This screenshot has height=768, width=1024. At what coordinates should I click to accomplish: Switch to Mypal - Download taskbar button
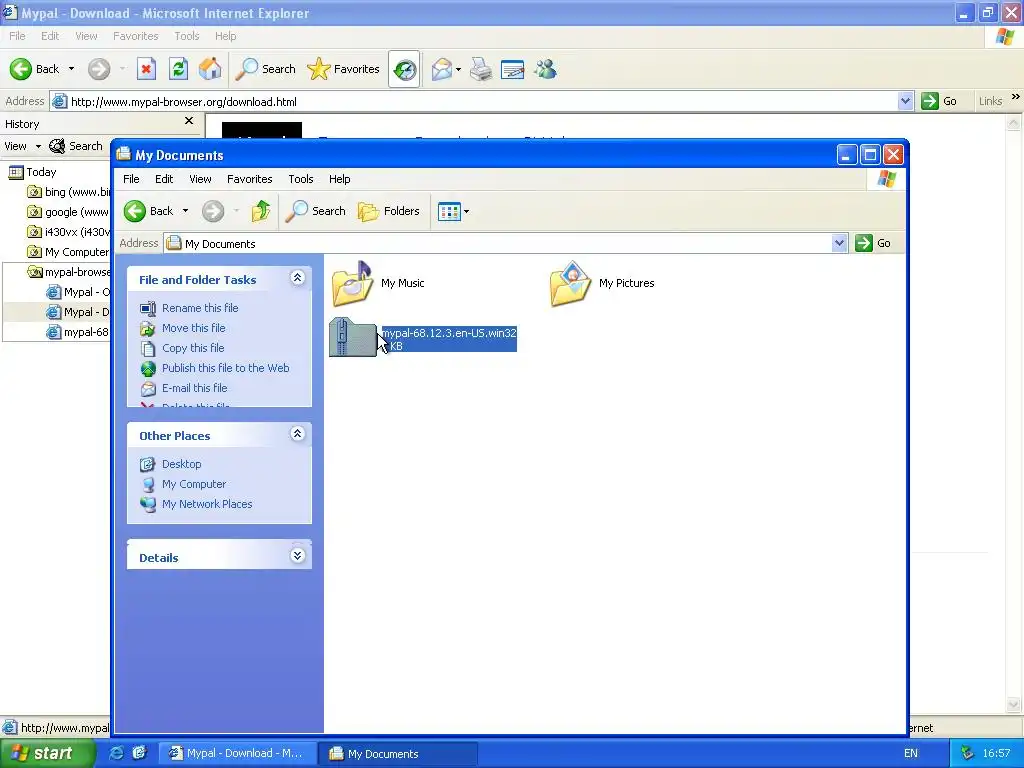pyautogui.click(x=238, y=754)
